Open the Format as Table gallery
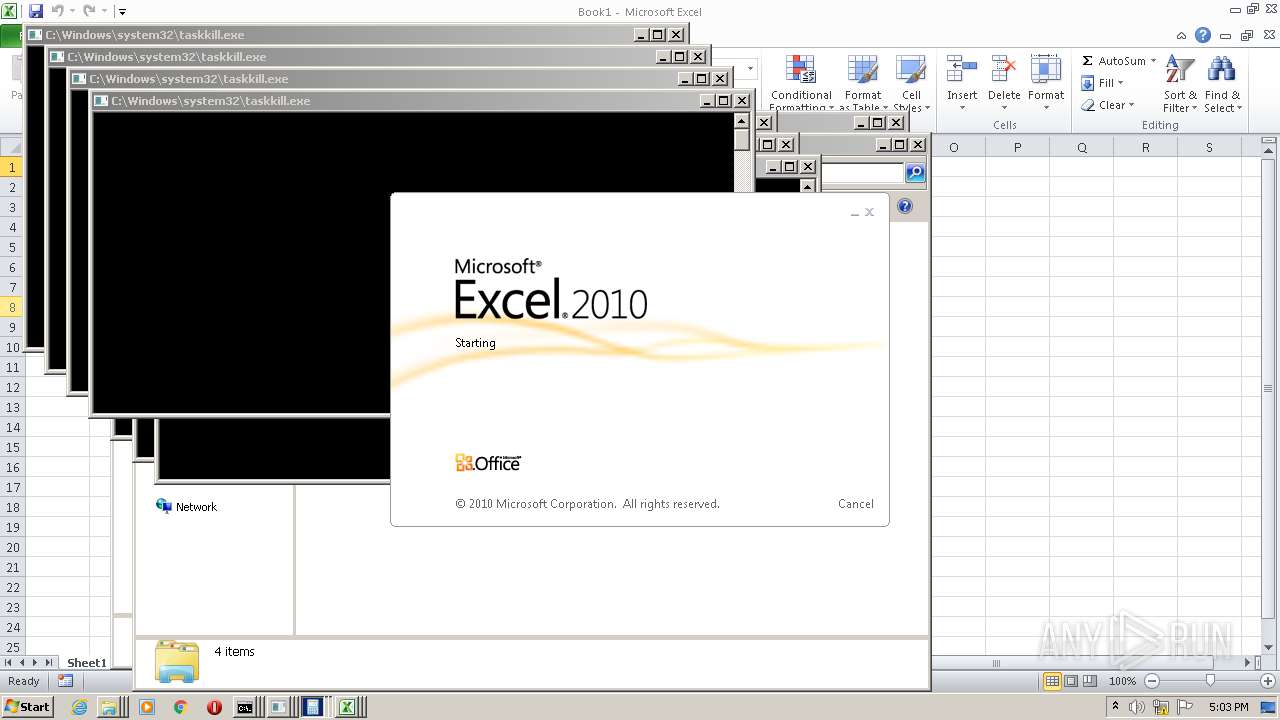 pos(863,82)
